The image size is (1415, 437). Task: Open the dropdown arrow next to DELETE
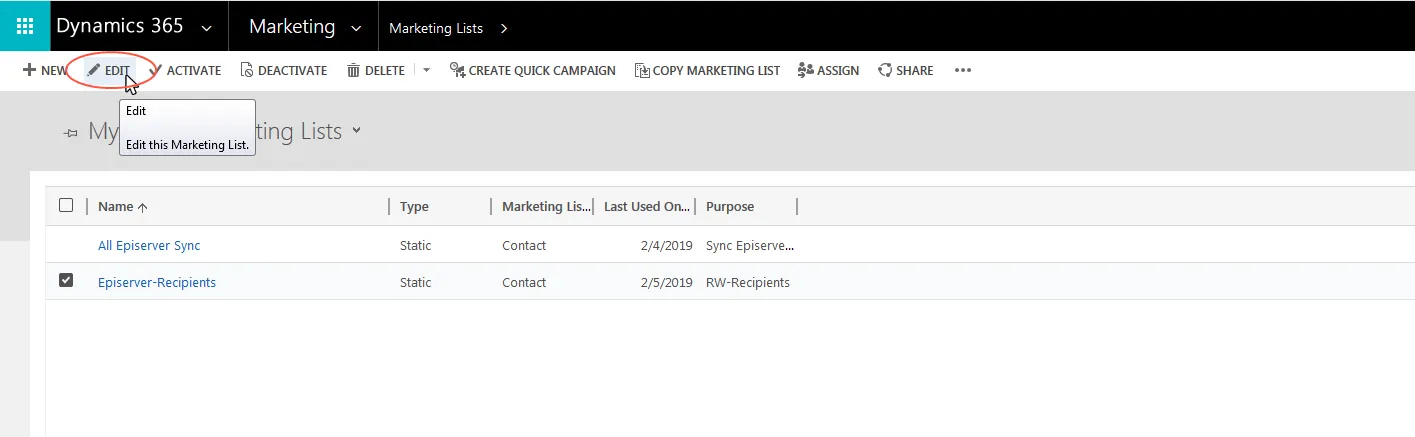point(426,70)
